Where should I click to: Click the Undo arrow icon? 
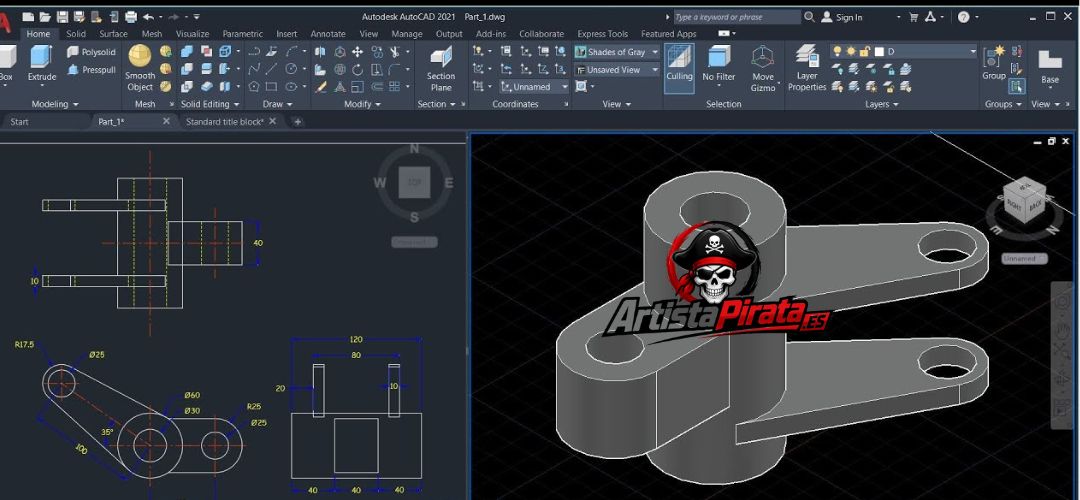pyautogui.click(x=148, y=17)
